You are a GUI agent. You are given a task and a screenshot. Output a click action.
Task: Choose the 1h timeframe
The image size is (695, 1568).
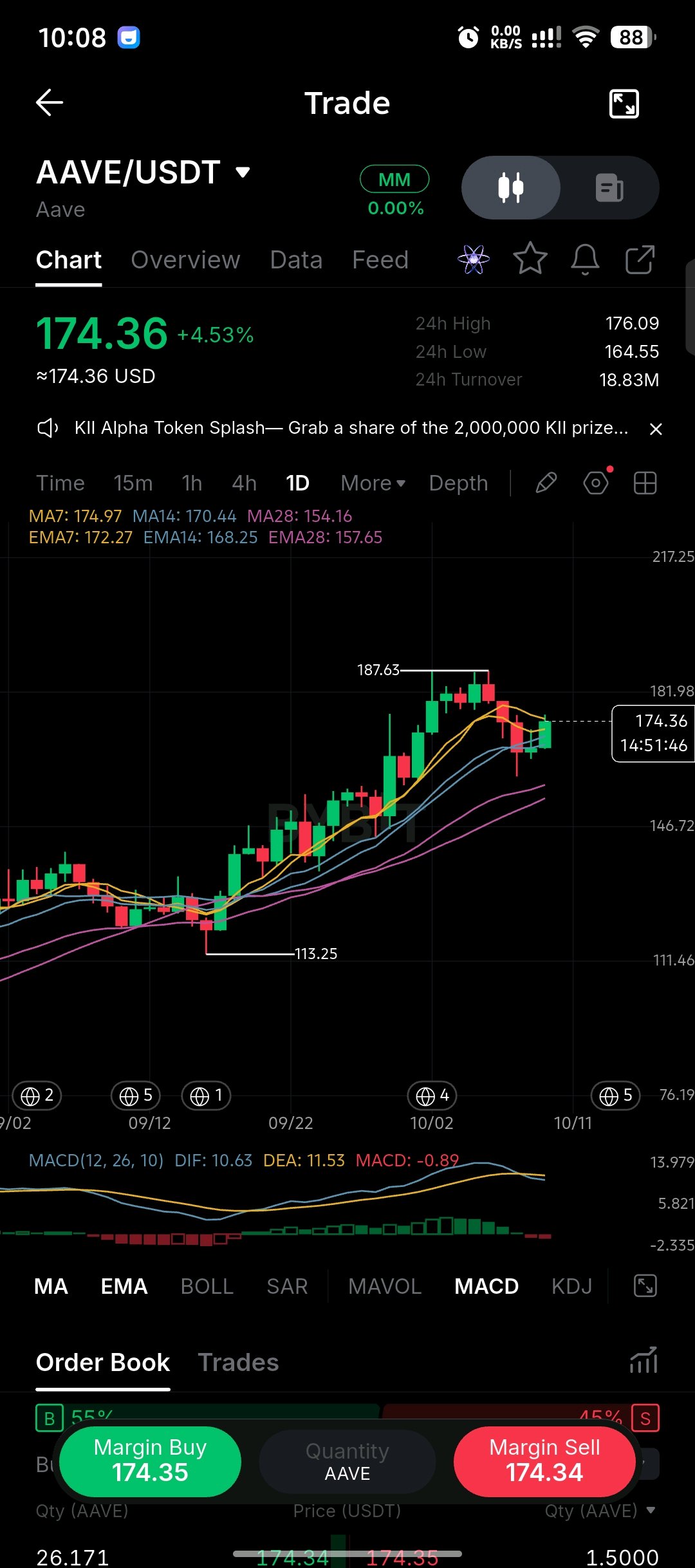coord(192,483)
